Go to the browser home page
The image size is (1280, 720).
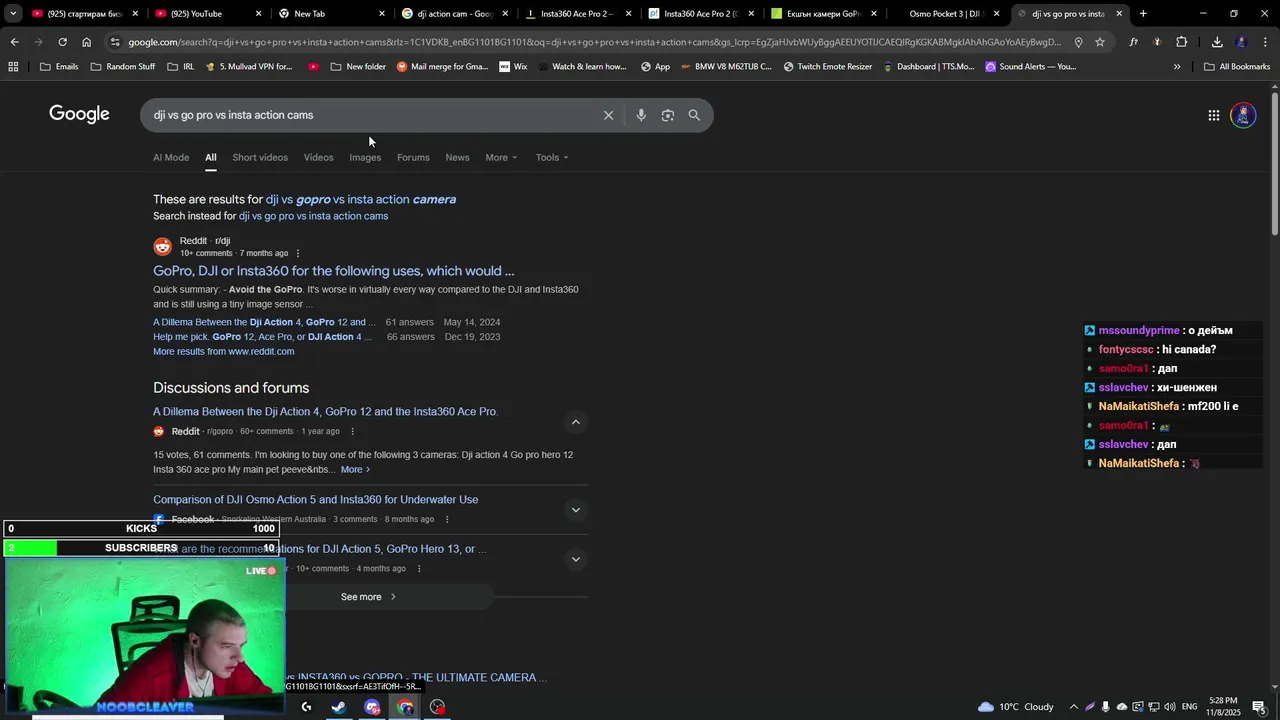(x=87, y=42)
